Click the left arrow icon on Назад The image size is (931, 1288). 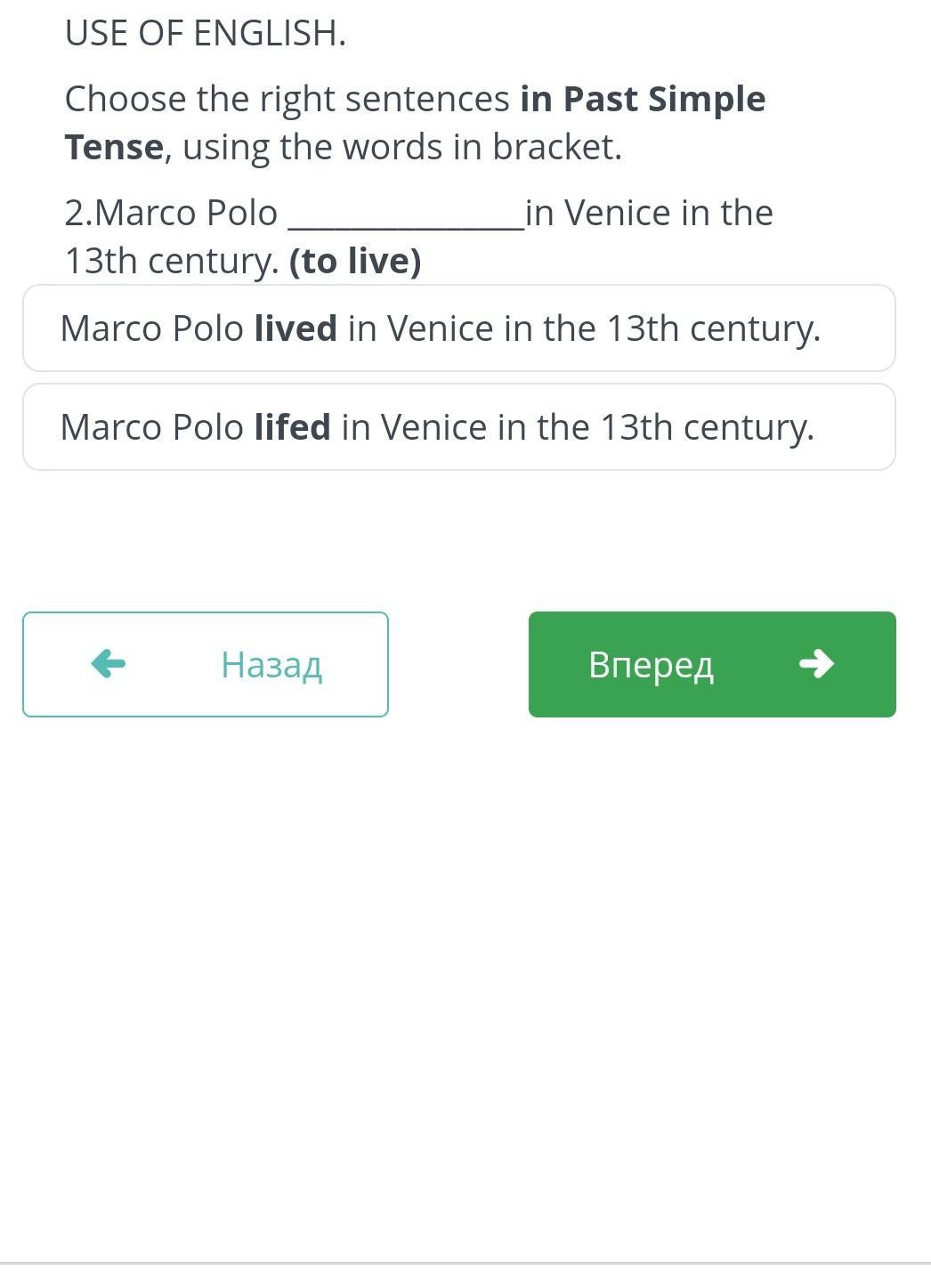[x=109, y=664]
